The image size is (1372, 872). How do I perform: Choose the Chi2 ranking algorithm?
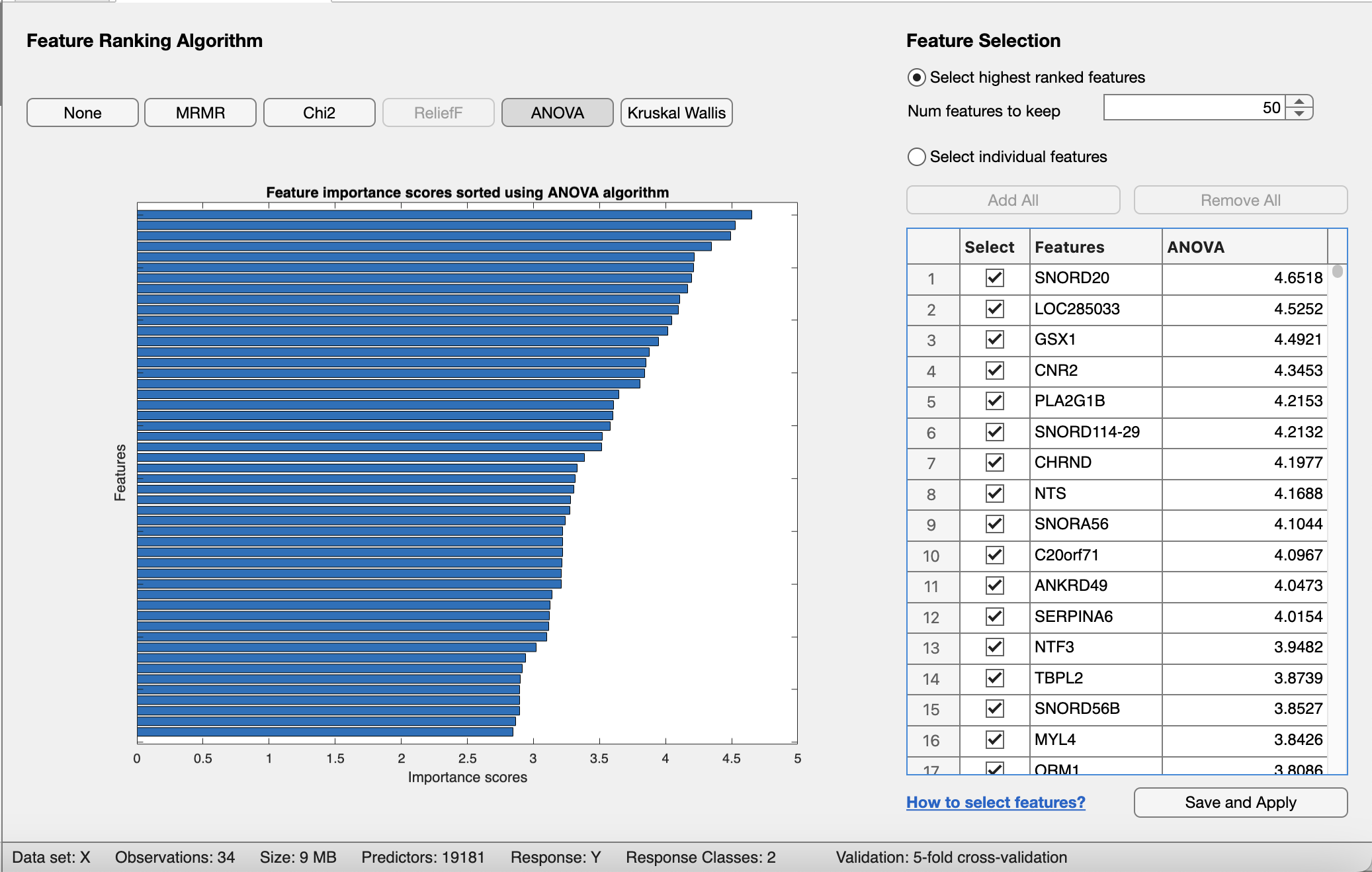point(319,112)
